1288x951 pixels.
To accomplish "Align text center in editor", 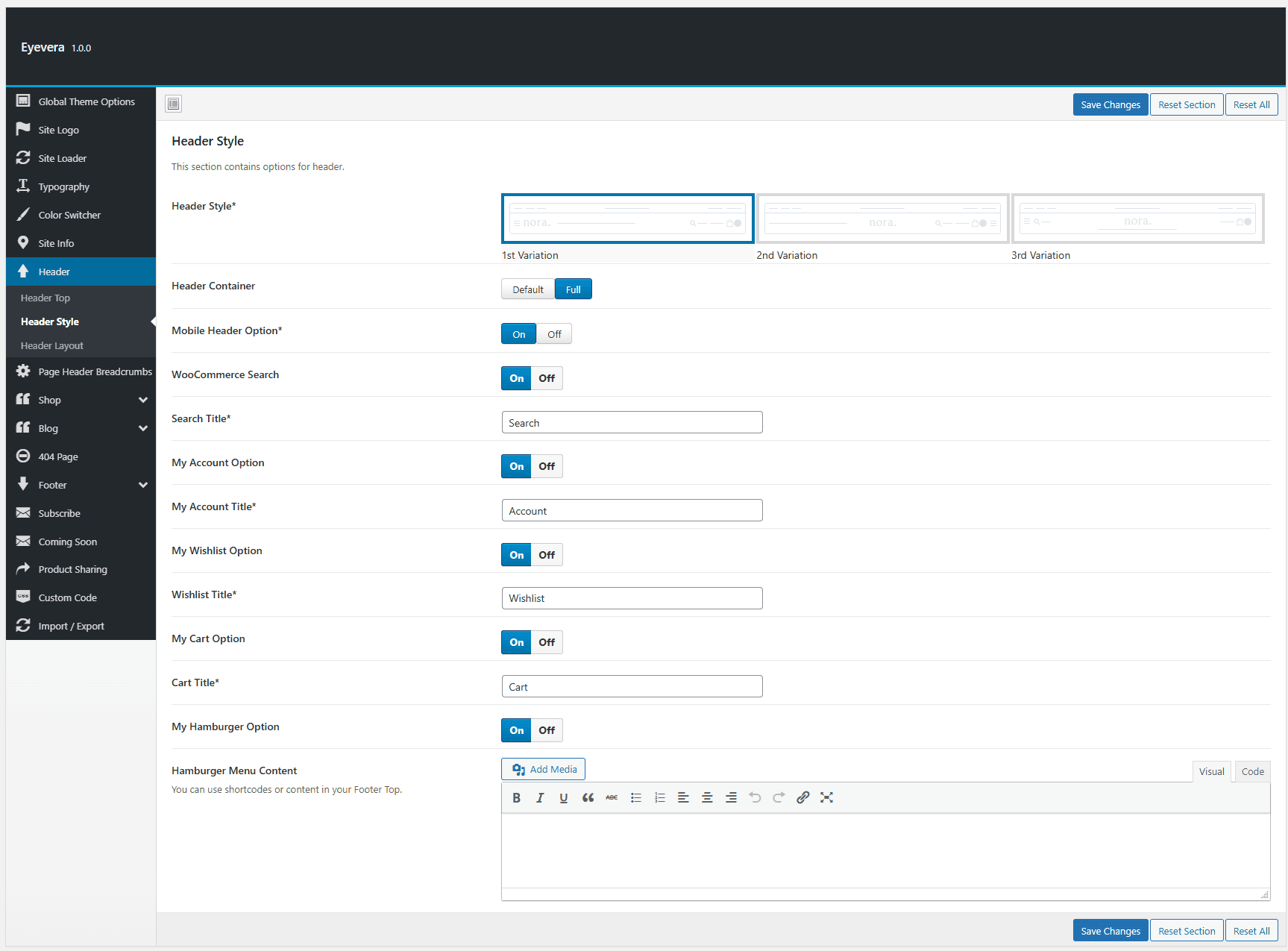I will tap(707, 797).
